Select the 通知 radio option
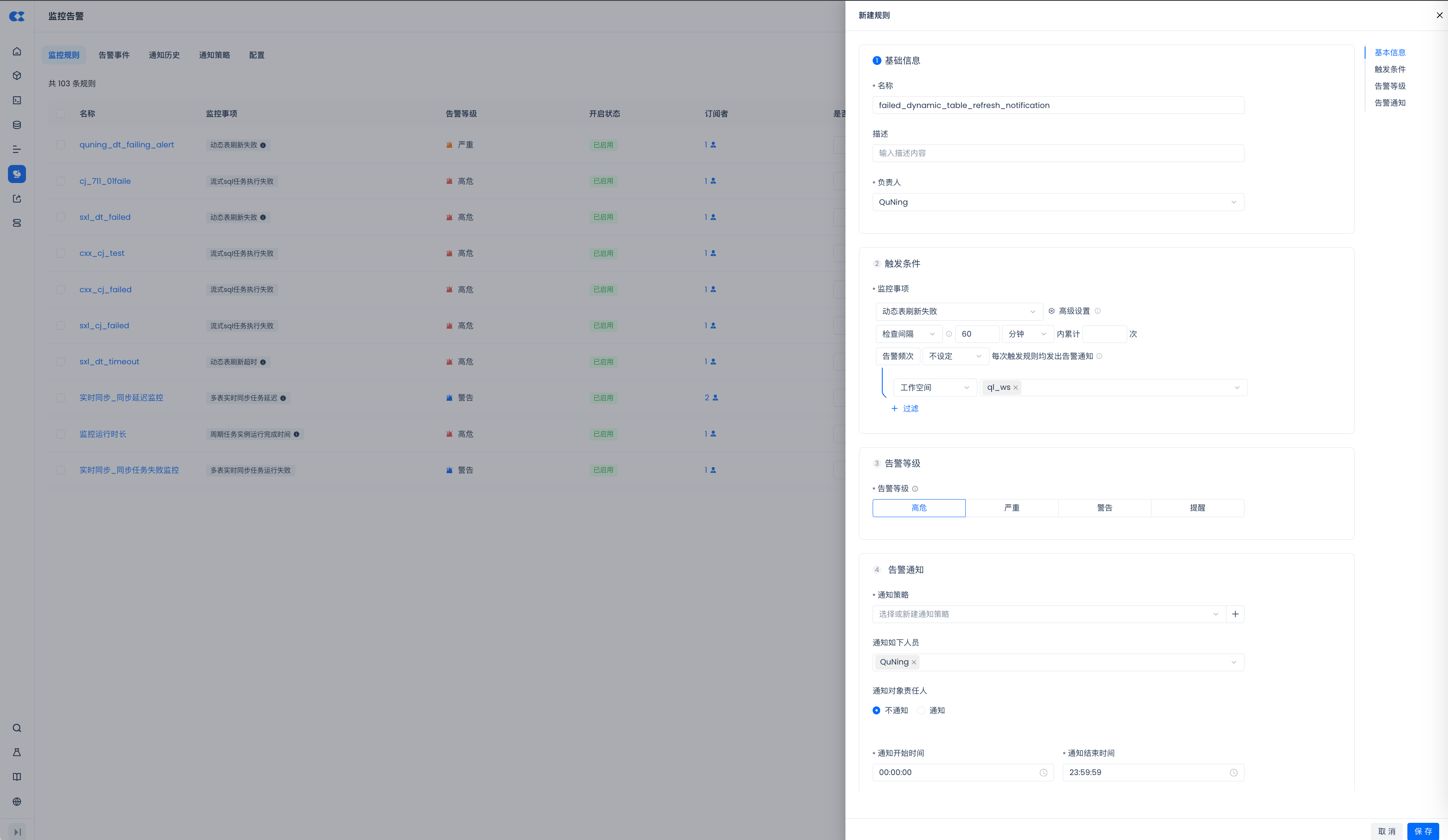Image resolution: width=1448 pixels, height=840 pixels. [x=921, y=711]
